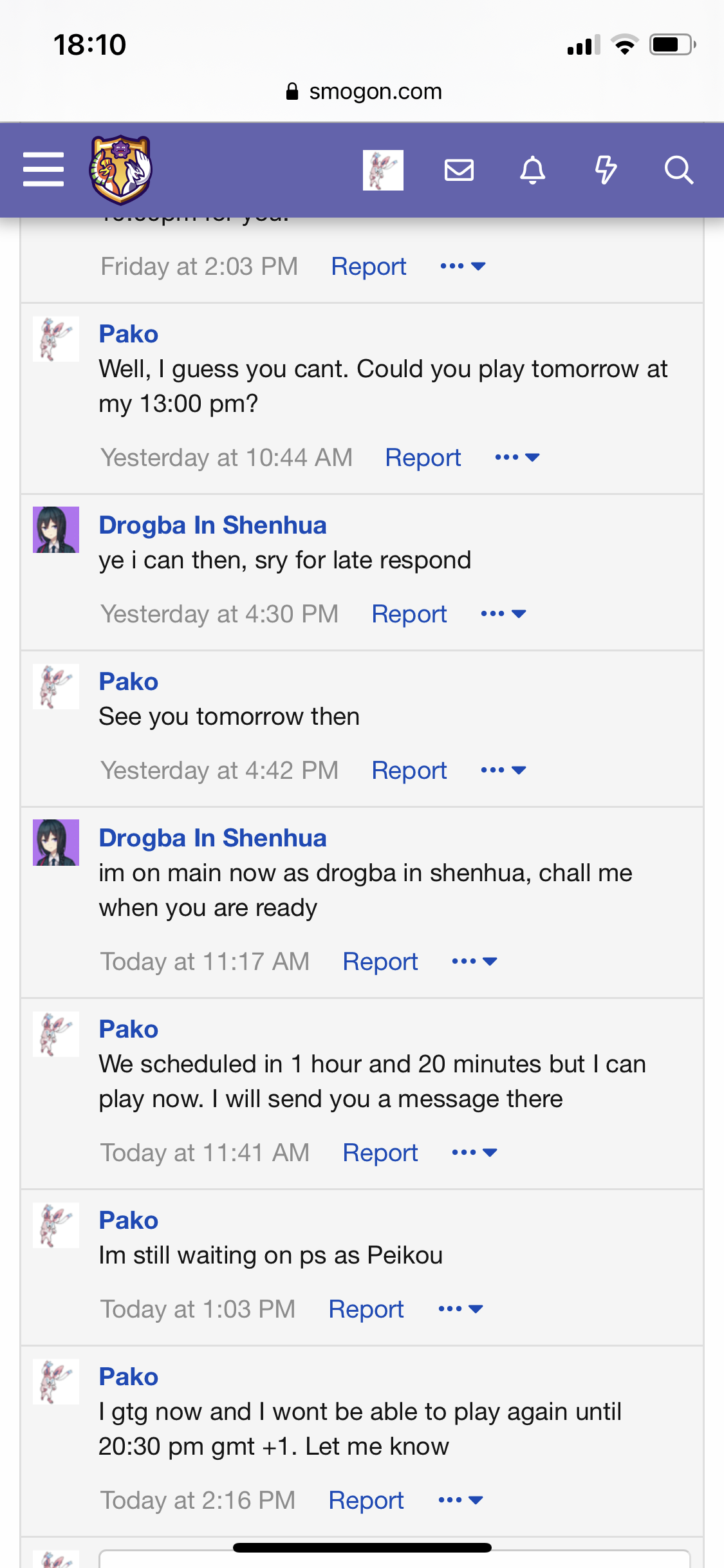The width and height of the screenshot is (724, 1568).
Task: Open the bell alerts icon
Action: pyautogui.click(x=532, y=170)
